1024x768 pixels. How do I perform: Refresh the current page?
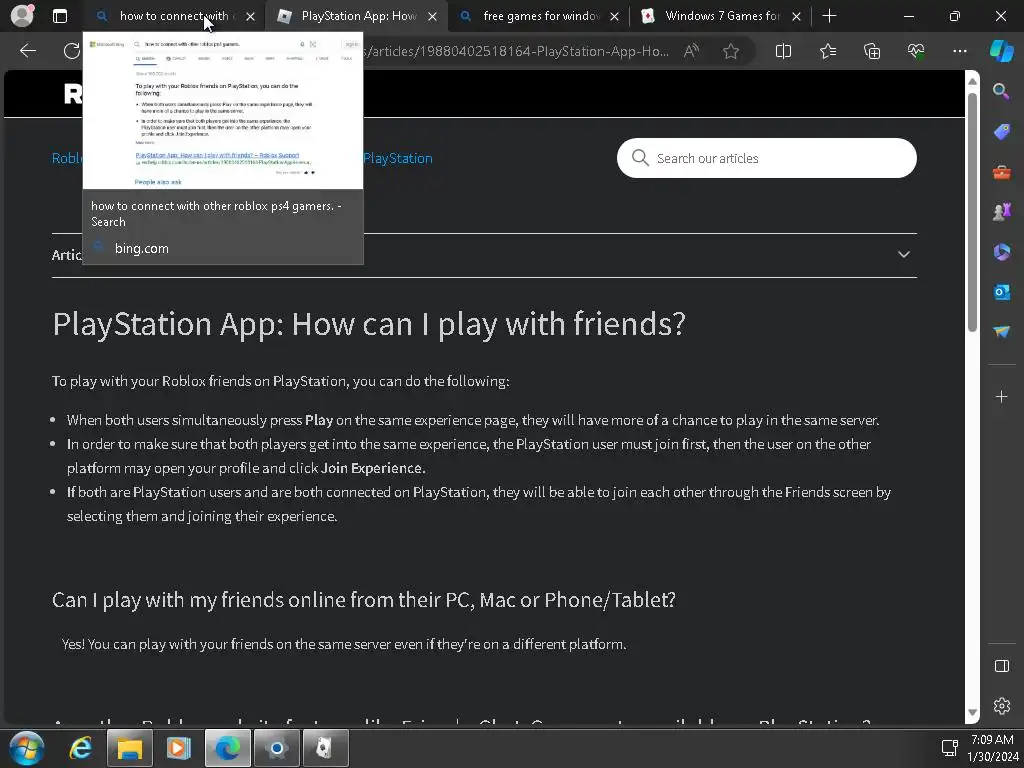pos(72,51)
